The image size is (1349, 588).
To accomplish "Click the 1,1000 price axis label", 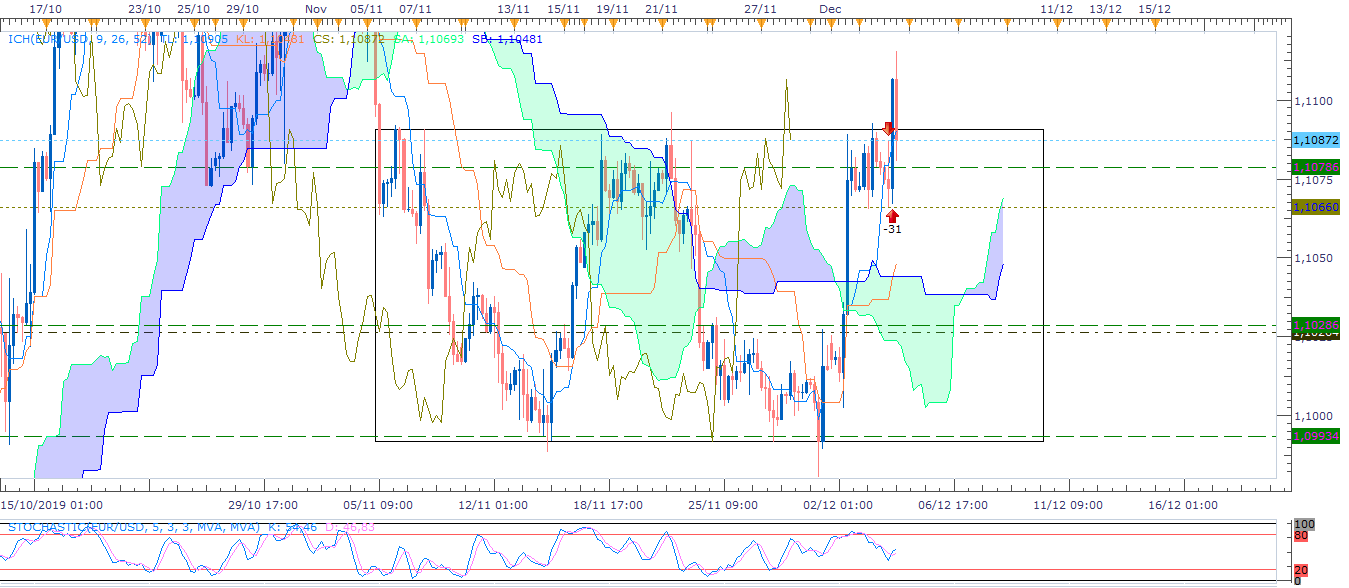I will (x=1313, y=415).
